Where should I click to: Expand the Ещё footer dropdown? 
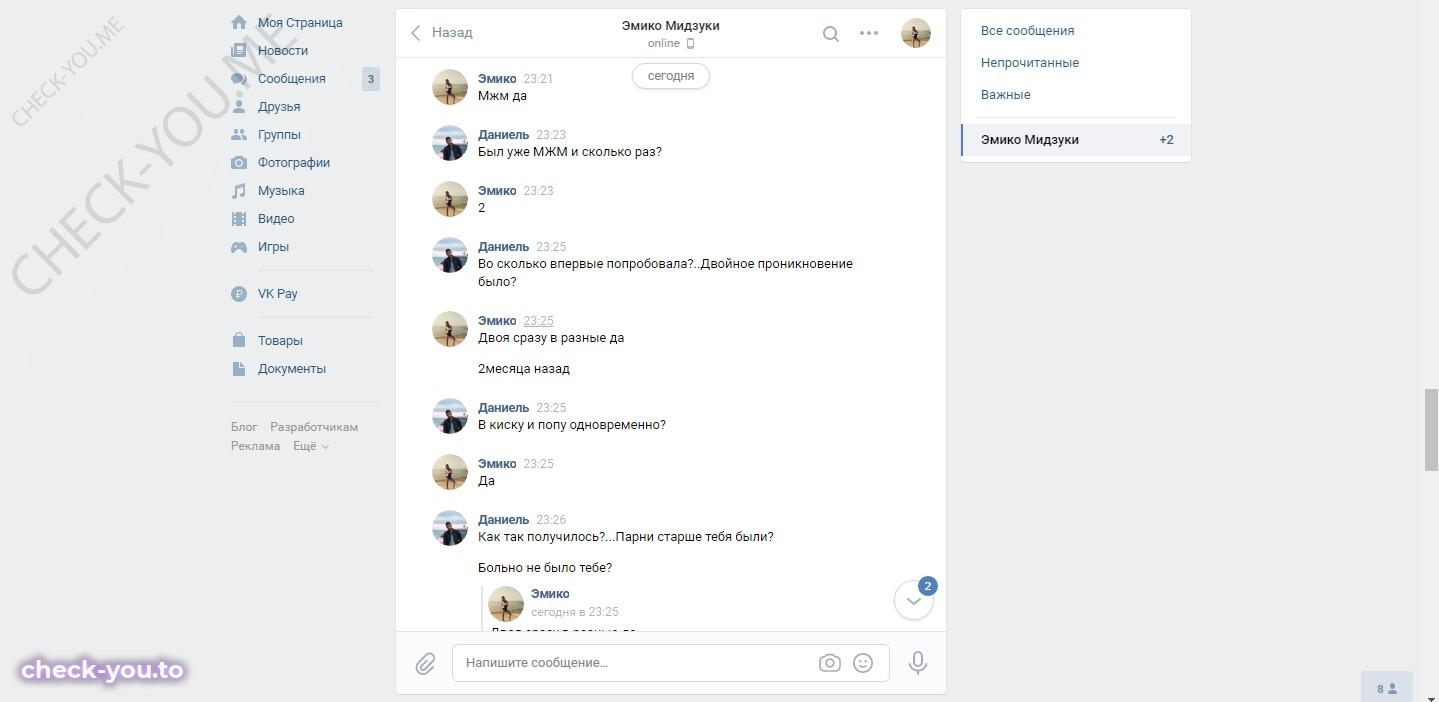(311, 446)
